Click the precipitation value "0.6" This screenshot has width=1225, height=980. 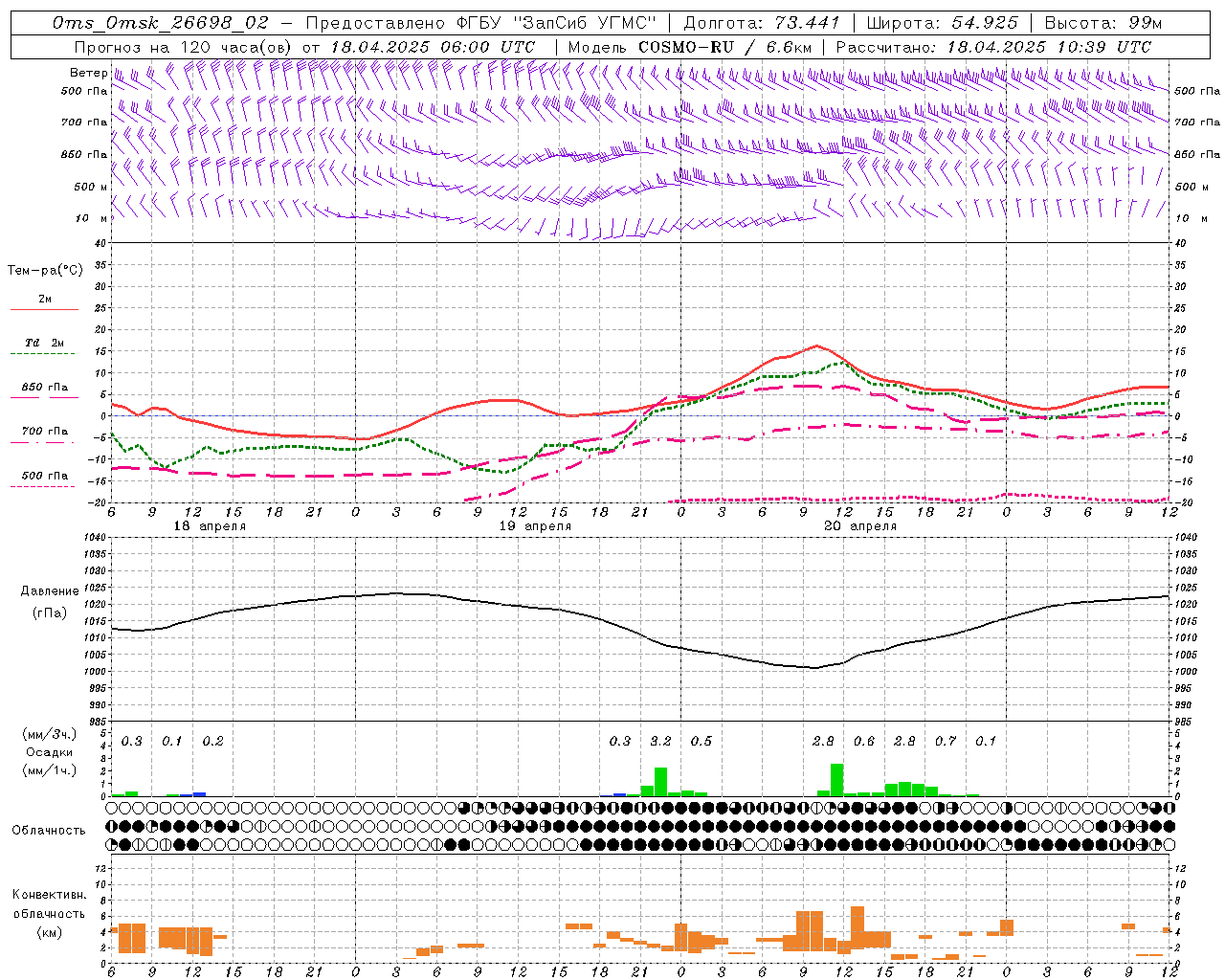tap(864, 741)
